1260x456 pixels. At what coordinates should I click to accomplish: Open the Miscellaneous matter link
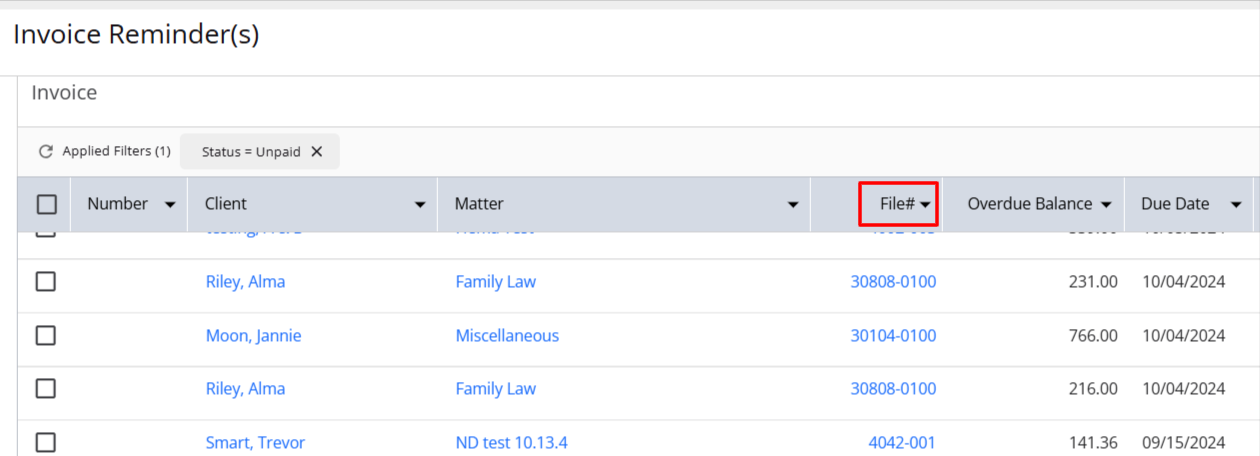(507, 336)
